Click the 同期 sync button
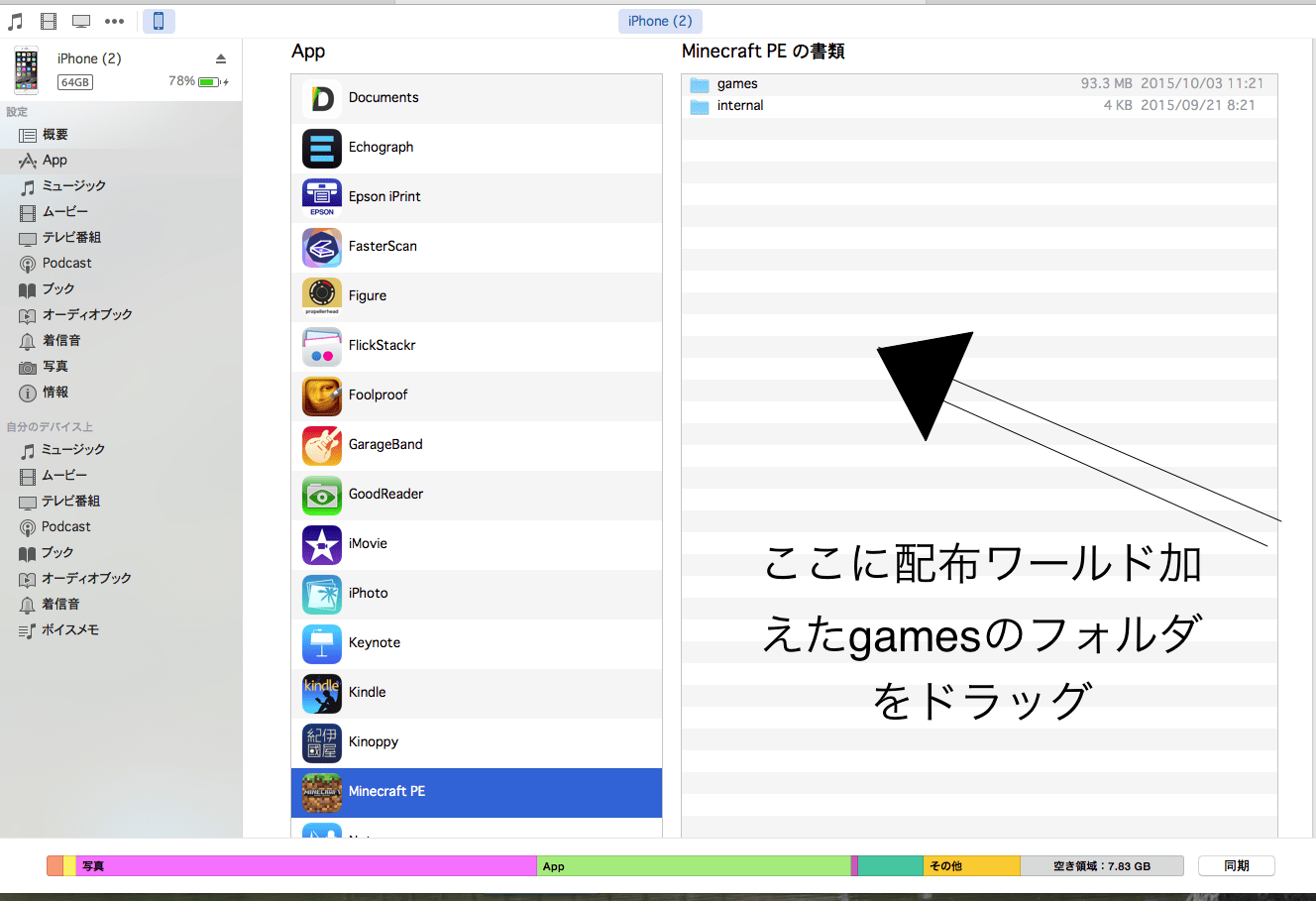 [1236, 865]
